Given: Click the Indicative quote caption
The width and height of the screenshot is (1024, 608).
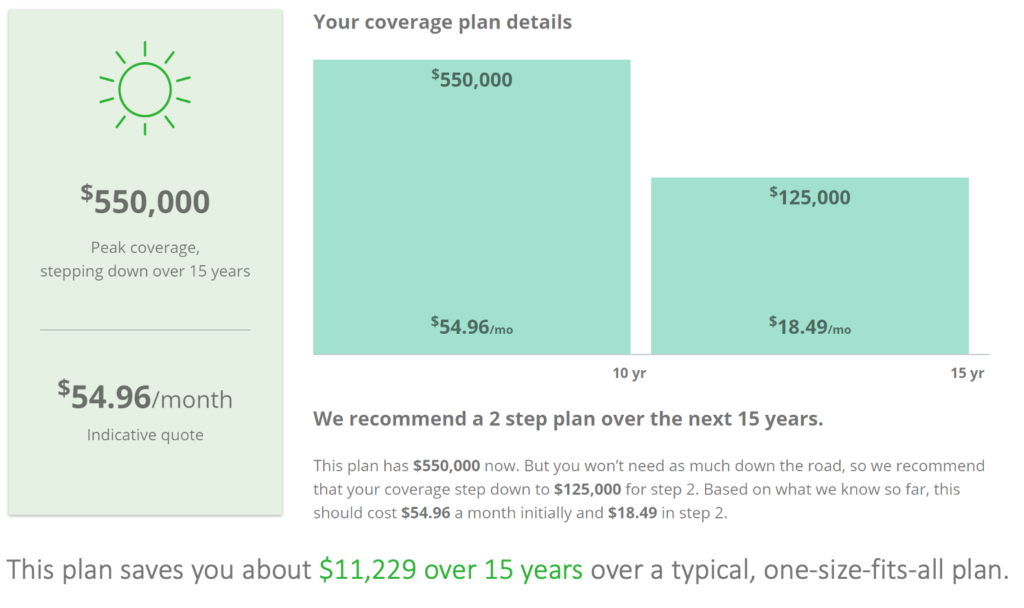Looking at the screenshot, I should click(145, 435).
